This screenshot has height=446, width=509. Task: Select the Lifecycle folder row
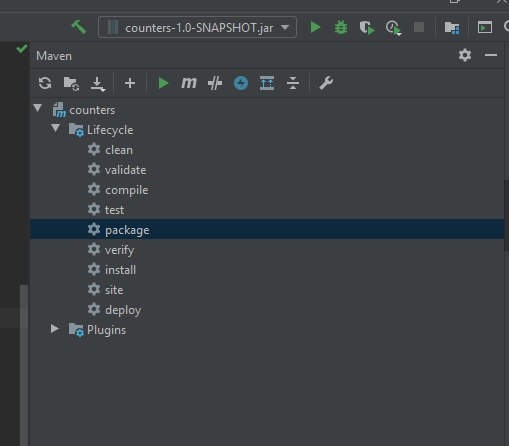coord(267,130)
